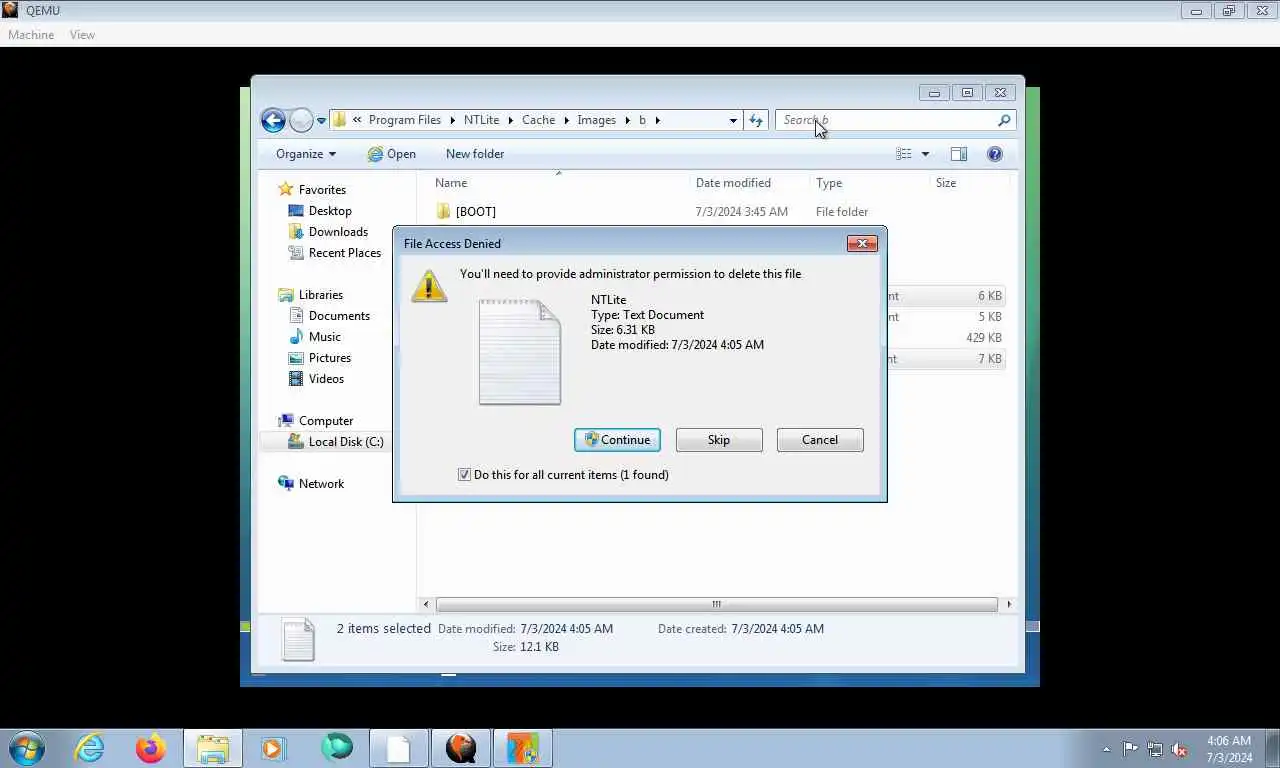
Task: Show hidden path via the double-chevron breadcrumb
Action: click(x=357, y=120)
